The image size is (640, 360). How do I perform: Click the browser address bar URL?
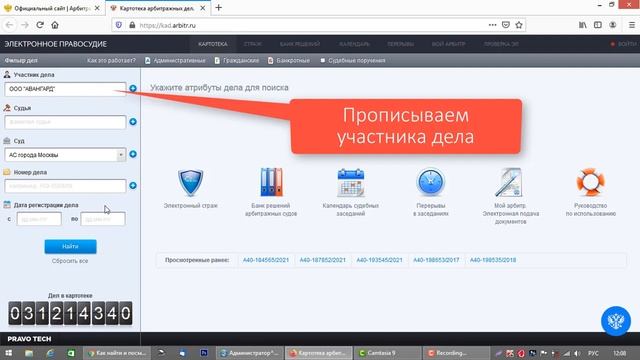coord(167,25)
